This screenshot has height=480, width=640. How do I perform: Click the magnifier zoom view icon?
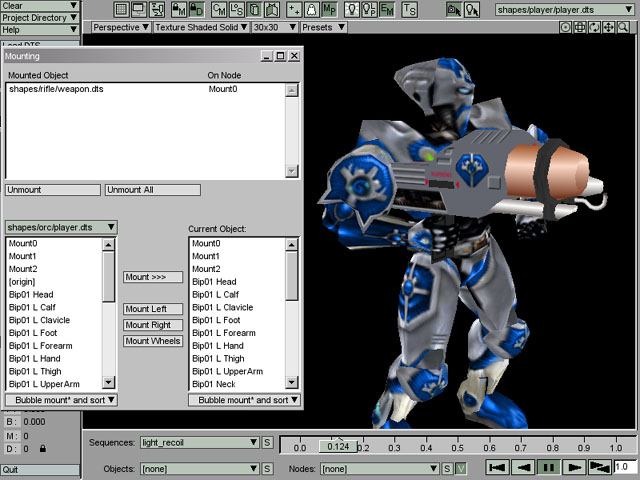pos(623,27)
